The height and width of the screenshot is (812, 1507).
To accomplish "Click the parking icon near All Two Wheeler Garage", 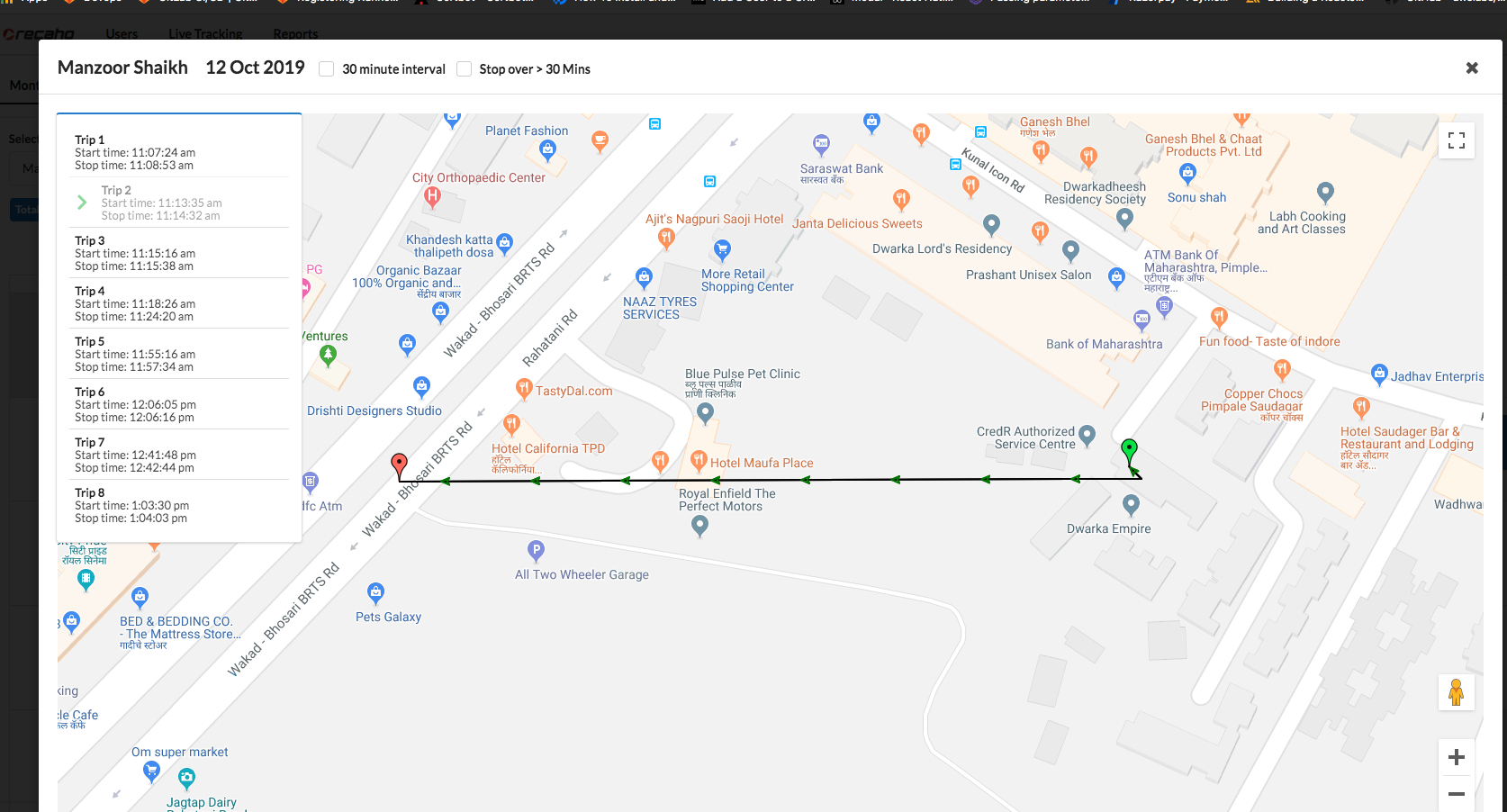I will (535, 551).
